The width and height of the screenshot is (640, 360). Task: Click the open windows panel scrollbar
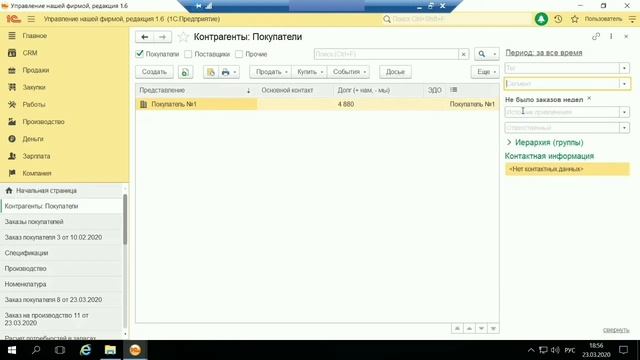tap(125, 220)
